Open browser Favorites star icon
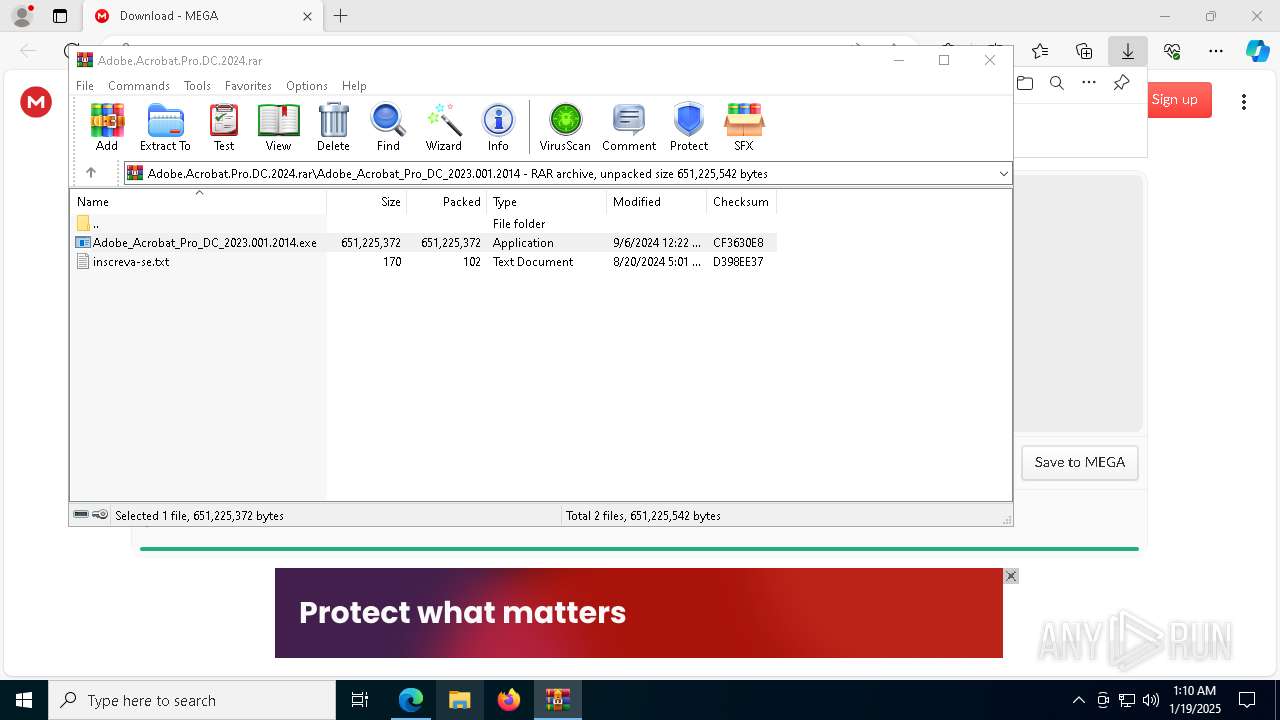Image resolution: width=1280 pixels, height=720 pixels. 1040,51
